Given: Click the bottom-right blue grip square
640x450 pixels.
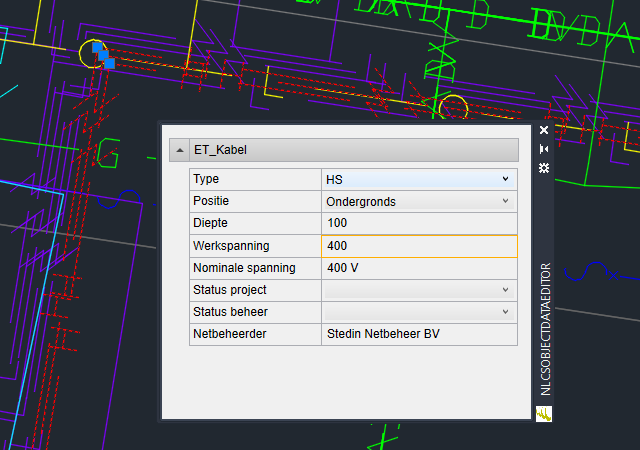Looking at the screenshot, I should coord(109,64).
